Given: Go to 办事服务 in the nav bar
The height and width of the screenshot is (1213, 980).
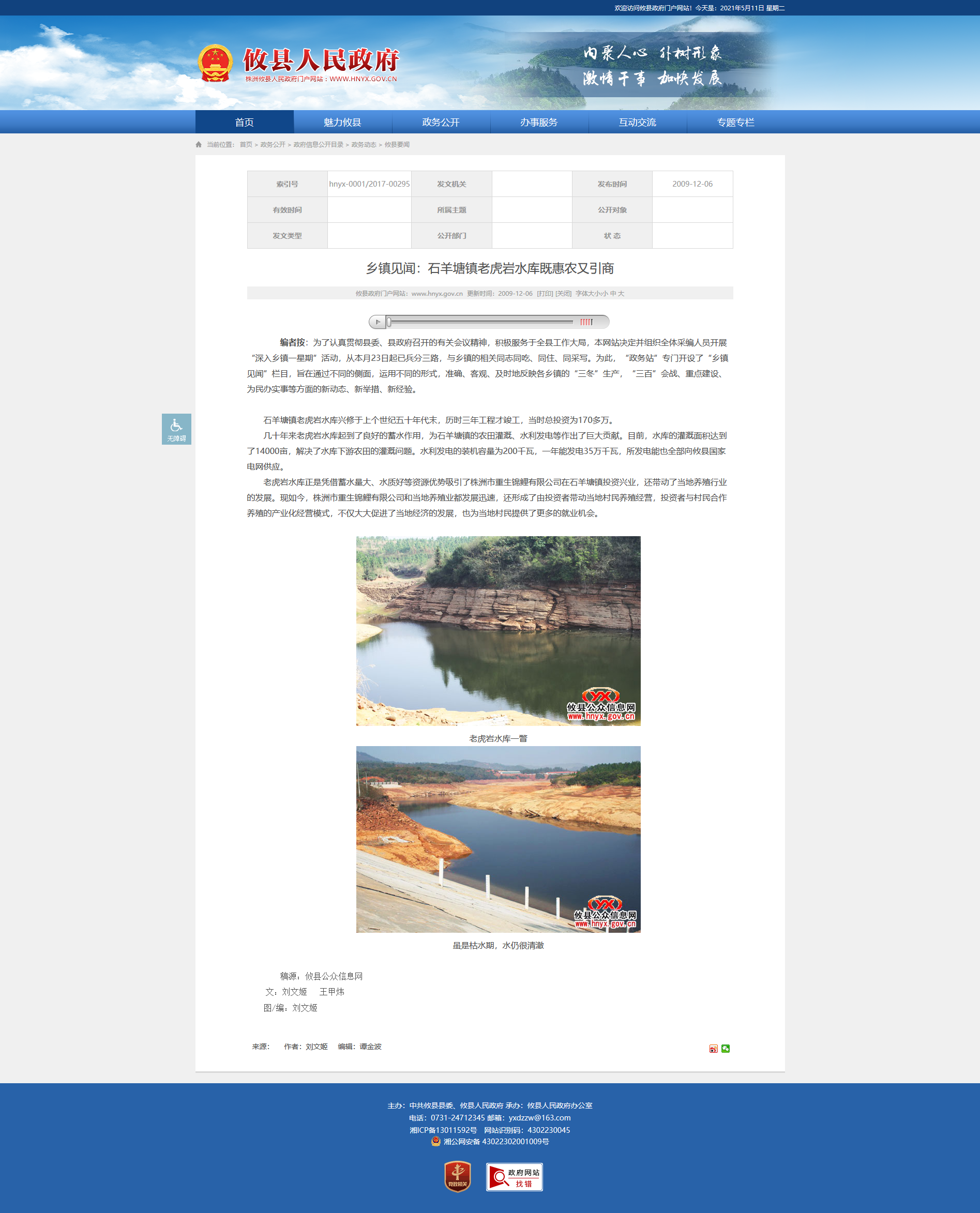Looking at the screenshot, I should (538, 123).
